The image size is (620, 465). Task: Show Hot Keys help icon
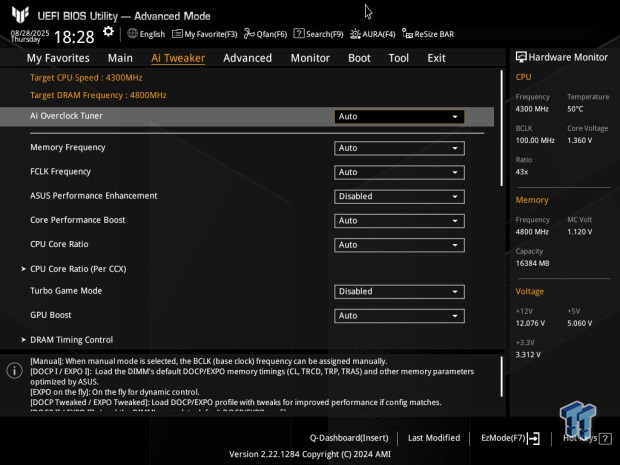click(605, 439)
